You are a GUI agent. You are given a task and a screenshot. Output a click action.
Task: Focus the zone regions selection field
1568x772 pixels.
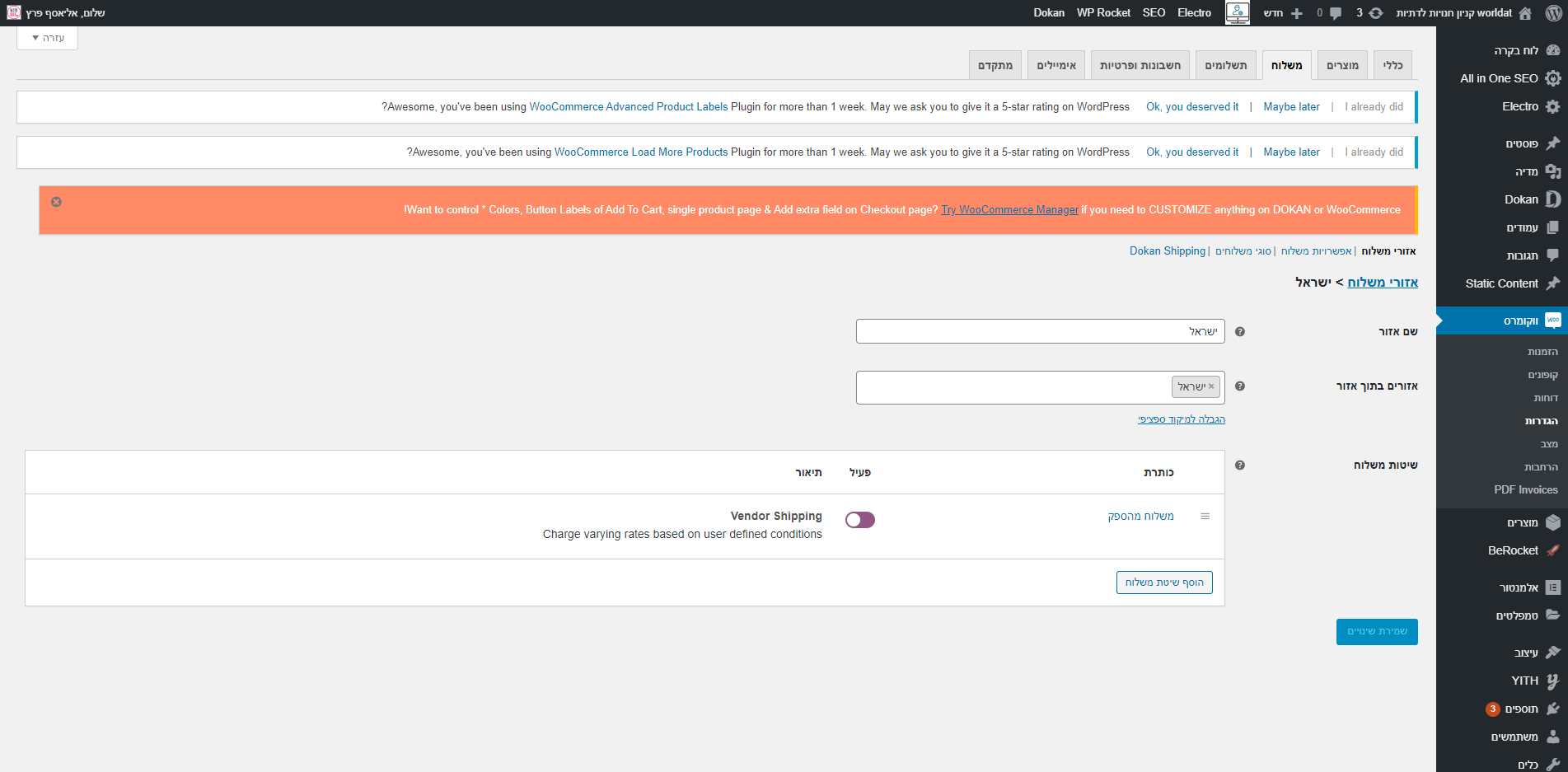(x=1040, y=387)
